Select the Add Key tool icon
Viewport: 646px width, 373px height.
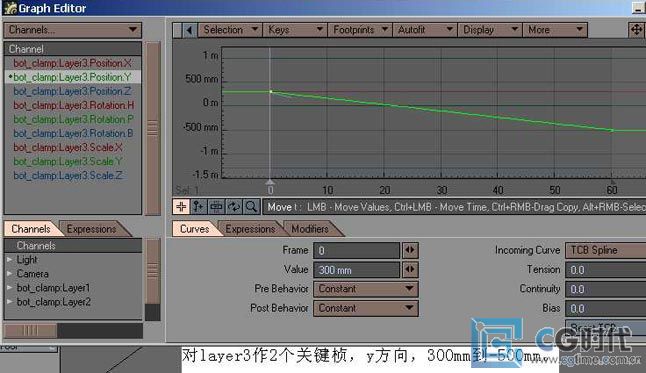(199, 206)
